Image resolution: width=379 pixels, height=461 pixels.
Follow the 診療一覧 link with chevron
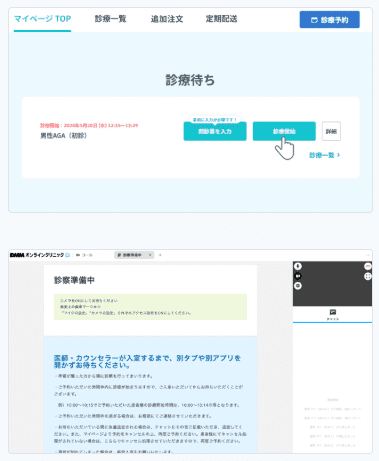[x=324, y=155]
